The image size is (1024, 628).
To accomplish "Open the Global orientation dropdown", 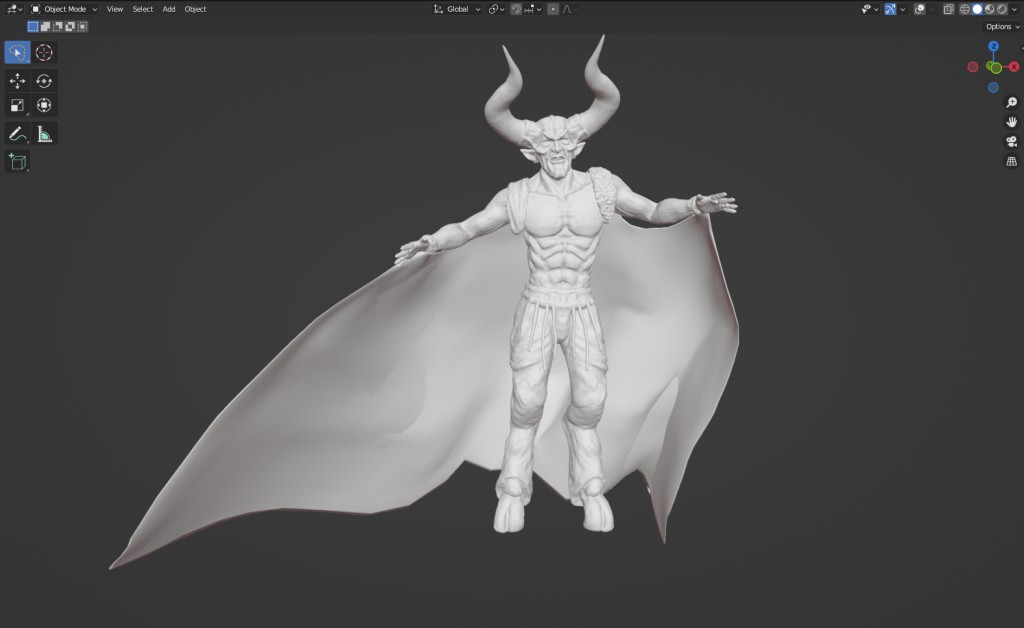I will pos(457,9).
